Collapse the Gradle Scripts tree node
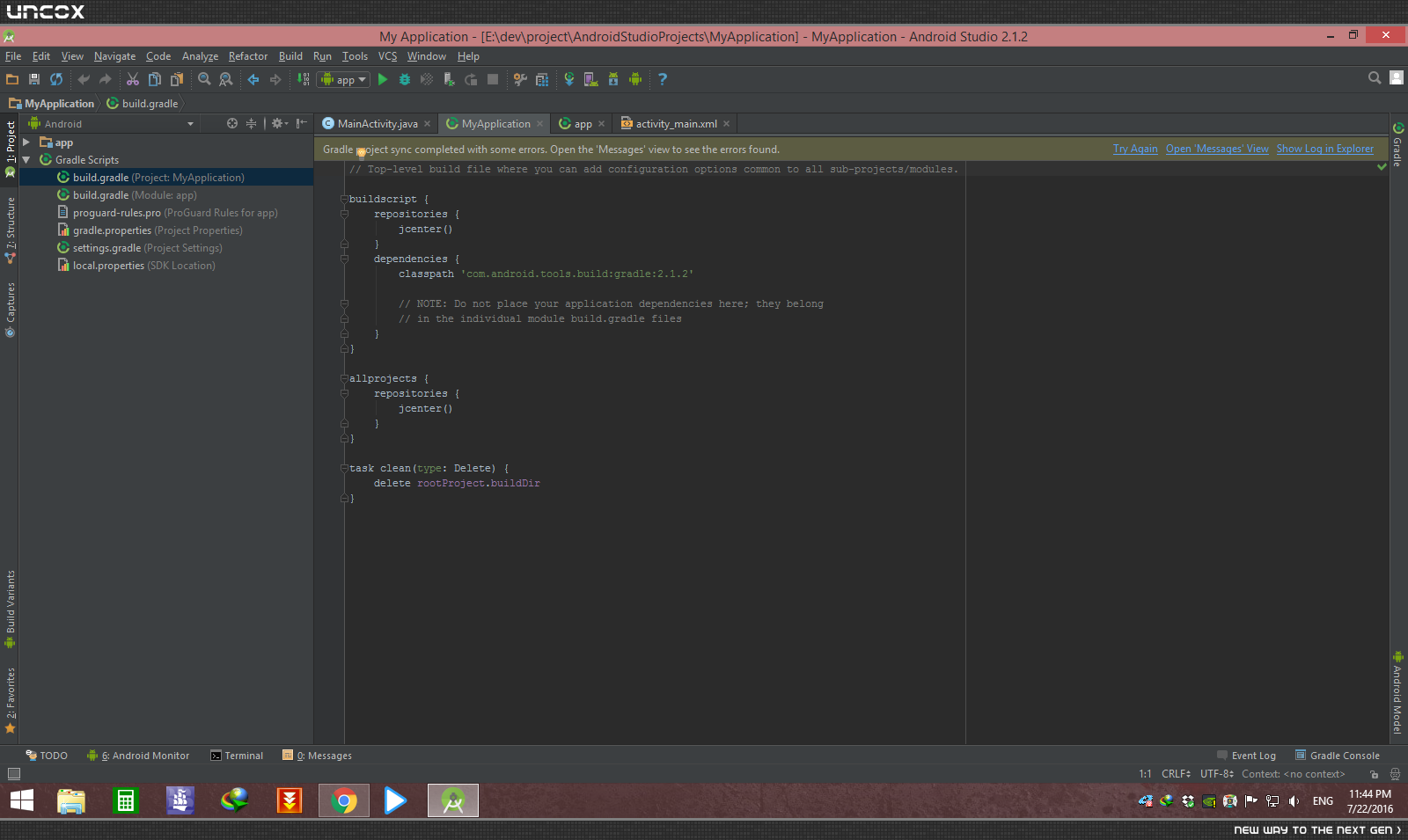 (x=26, y=160)
